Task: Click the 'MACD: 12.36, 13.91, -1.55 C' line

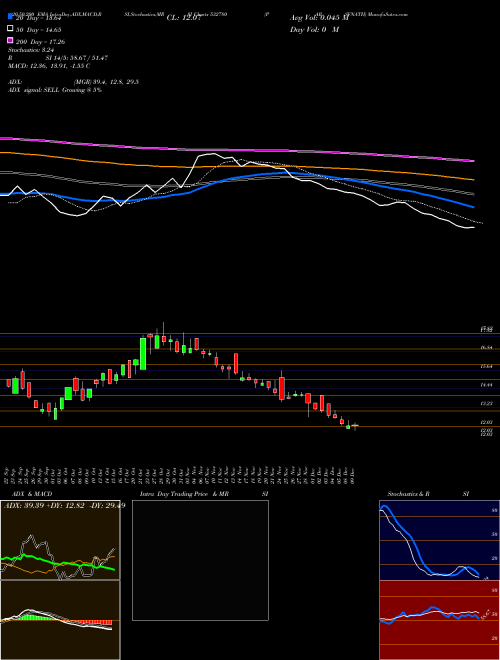Action: [48, 66]
